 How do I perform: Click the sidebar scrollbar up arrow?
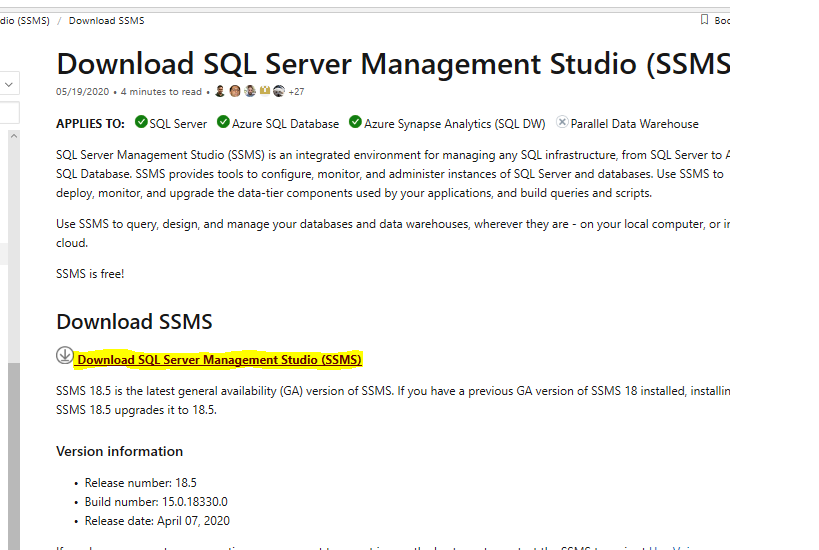(x=14, y=136)
